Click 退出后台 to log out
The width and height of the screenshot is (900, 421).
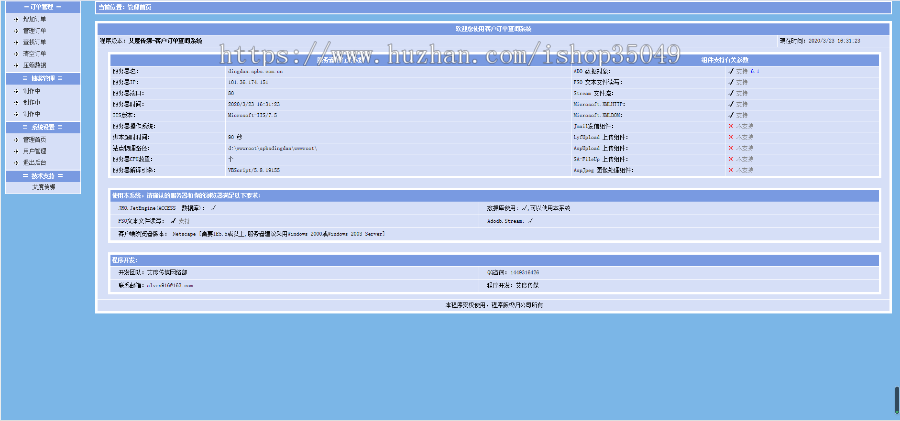click(x=34, y=163)
